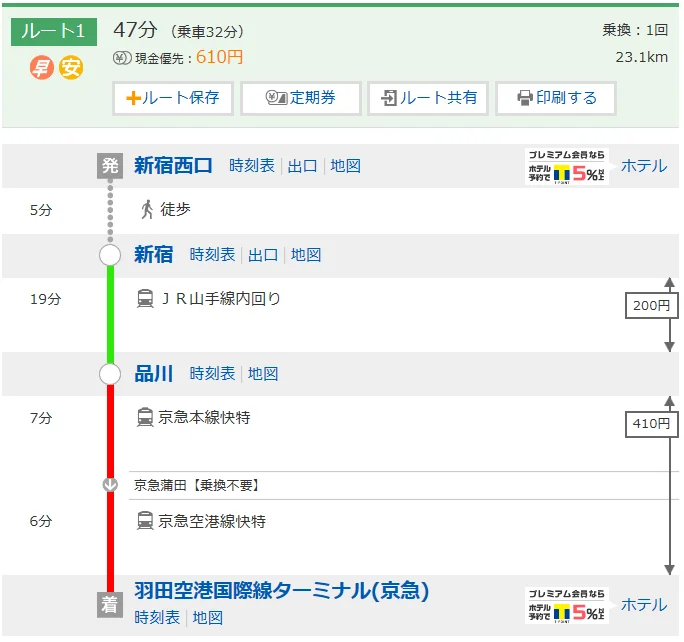Screen dimensions: 684x642
Task: Click the 410円 fare box
Action: [x=650, y=424]
